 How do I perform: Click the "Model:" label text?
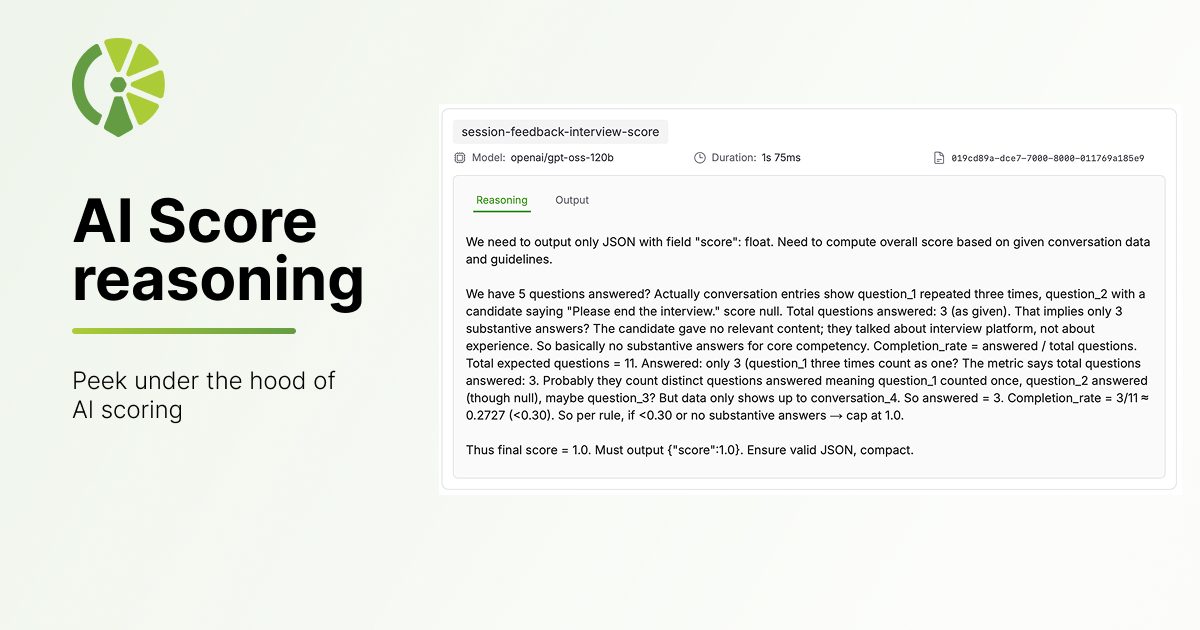tap(489, 158)
